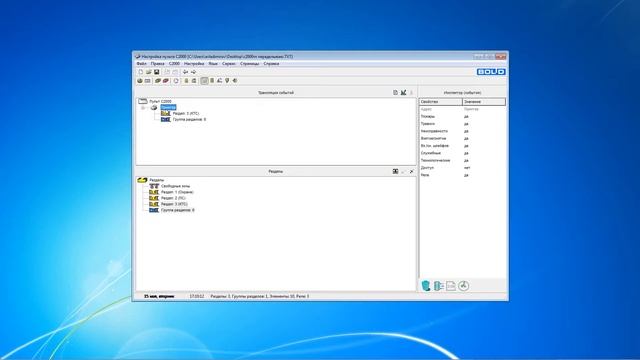Click the leftmost icon in Разделы panel header

click(395, 171)
